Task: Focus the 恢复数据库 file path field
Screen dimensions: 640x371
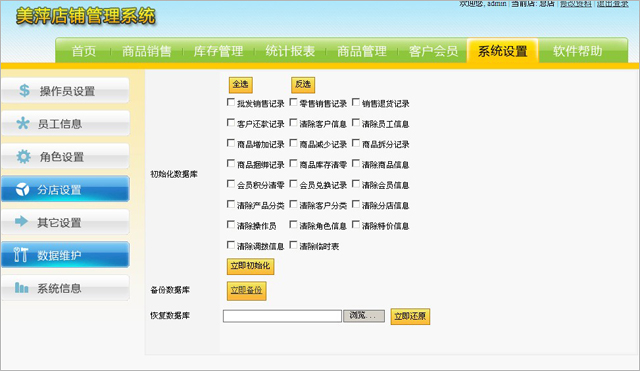Action: tap(282, 316)
